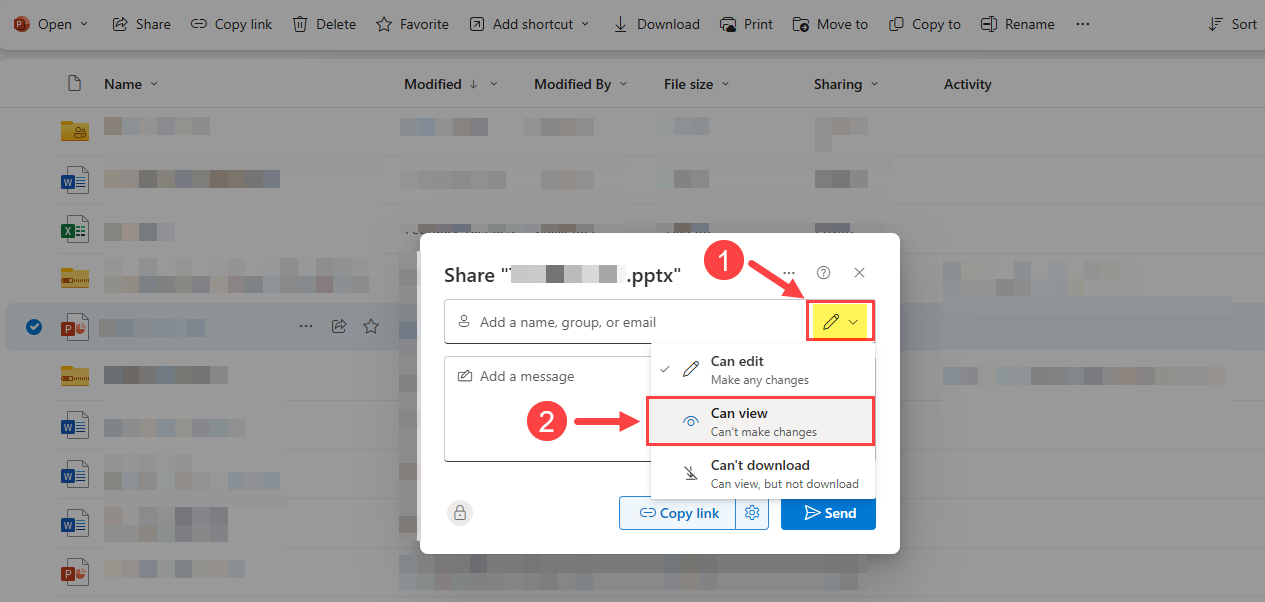Select the Can view permission option

click(x=762, y=422)
